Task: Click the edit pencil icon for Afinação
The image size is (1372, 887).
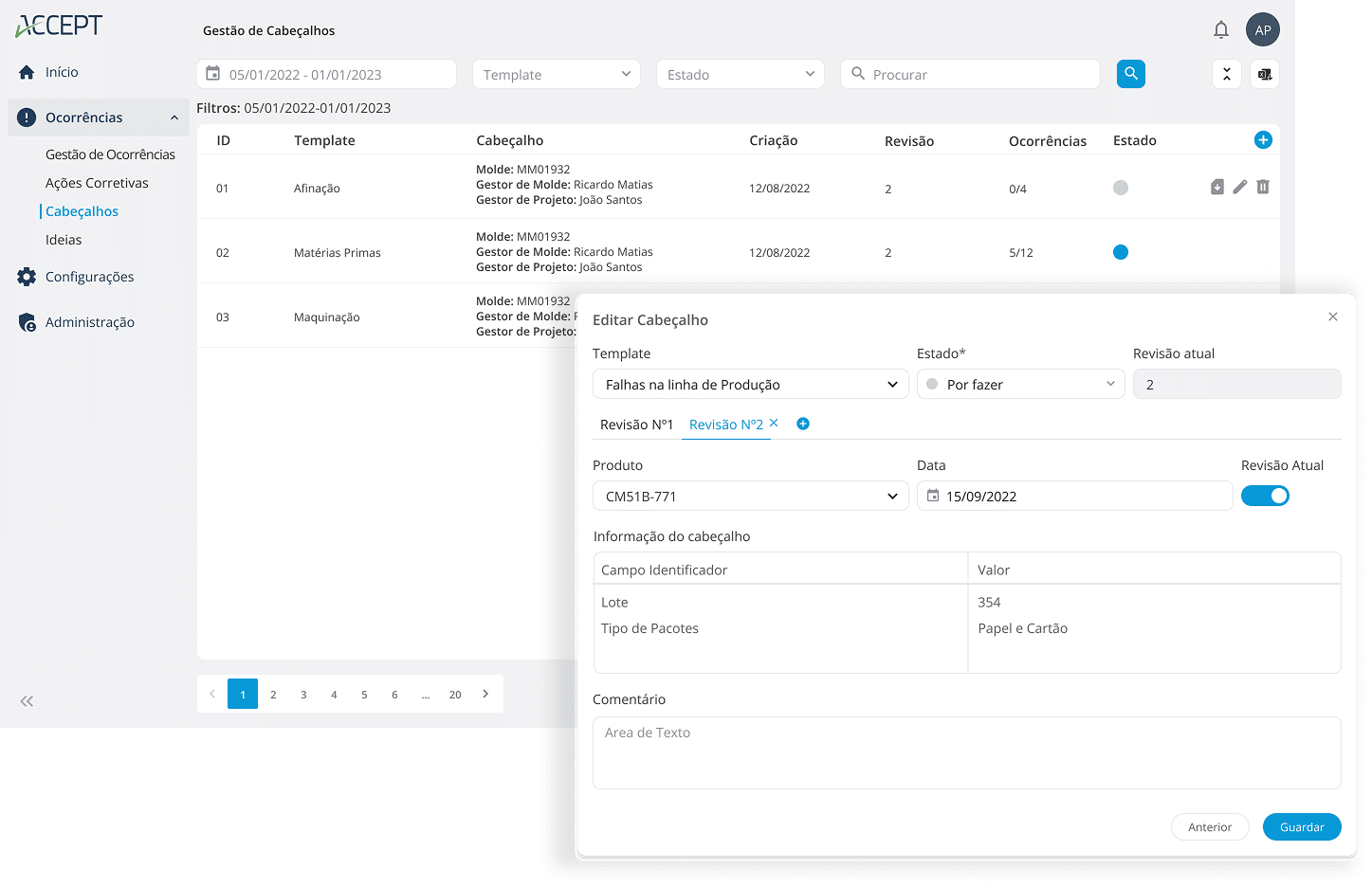Action: click(x=1239, y=188)
